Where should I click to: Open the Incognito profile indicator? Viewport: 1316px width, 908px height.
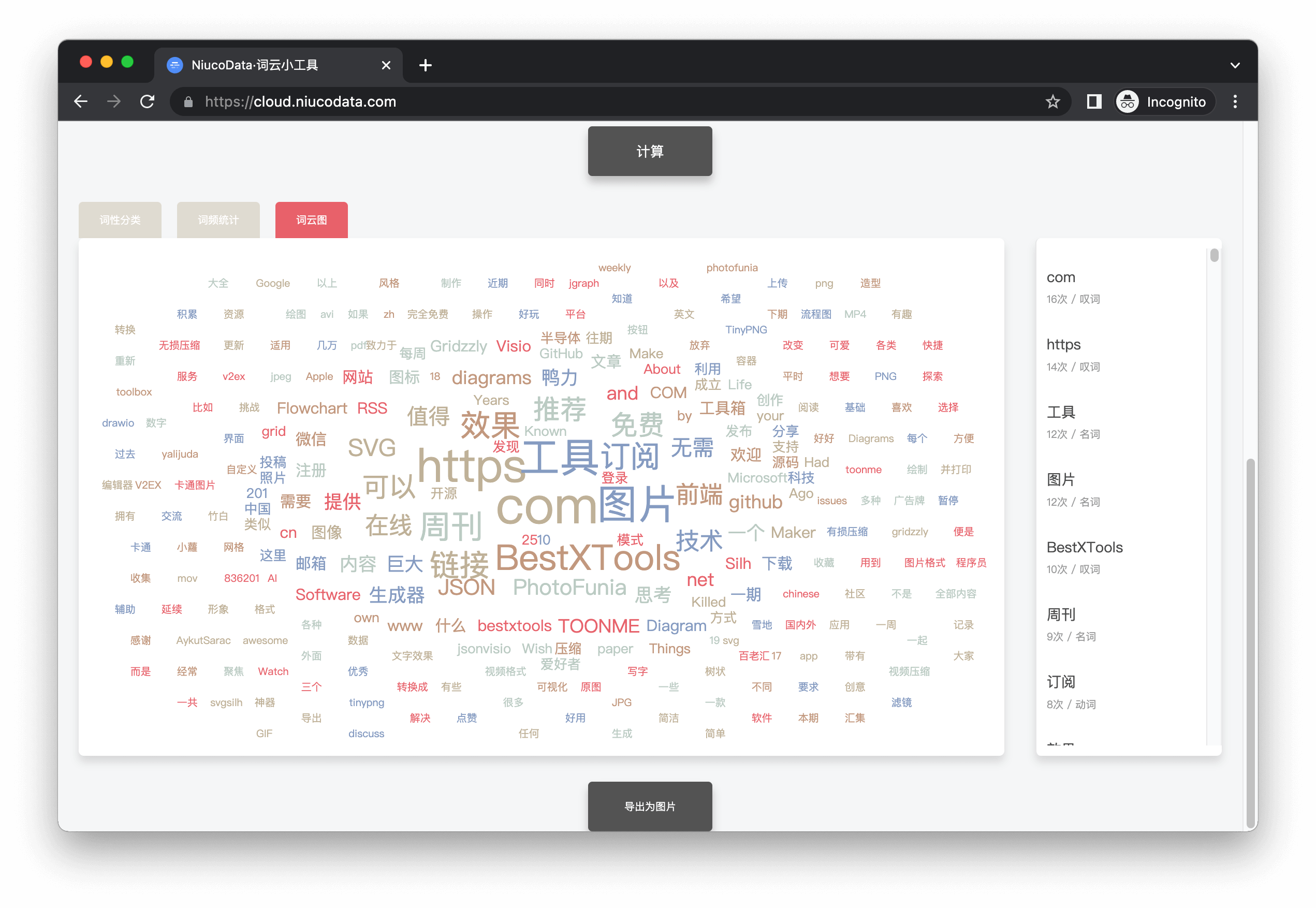[x=1164, y=102]
